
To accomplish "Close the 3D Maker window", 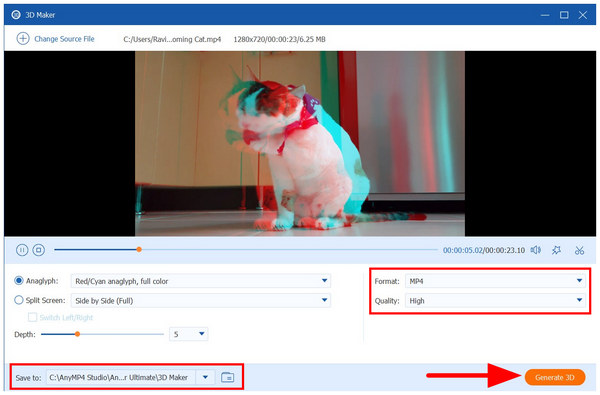I will [583, 15].
